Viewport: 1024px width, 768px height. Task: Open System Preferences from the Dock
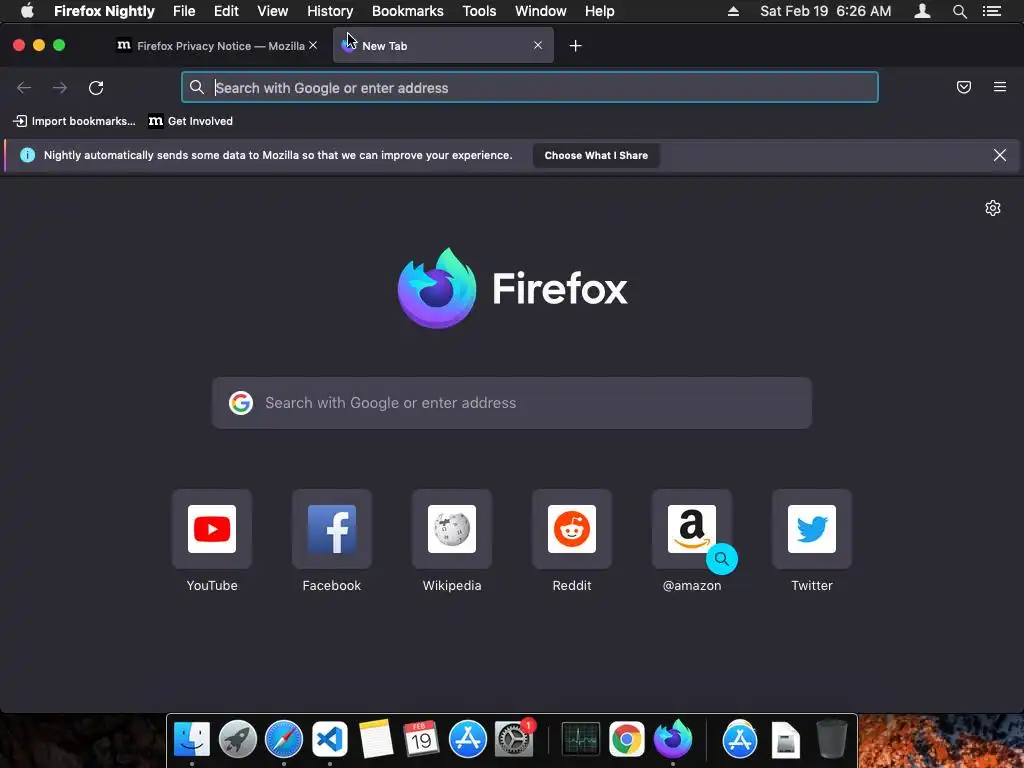[514, 739]
